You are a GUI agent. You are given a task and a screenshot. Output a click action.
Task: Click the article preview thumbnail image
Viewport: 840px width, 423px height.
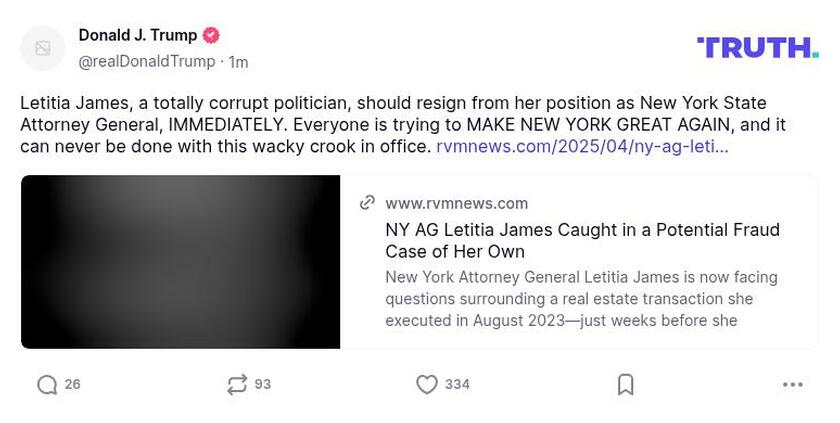click(x=180, y=262)
